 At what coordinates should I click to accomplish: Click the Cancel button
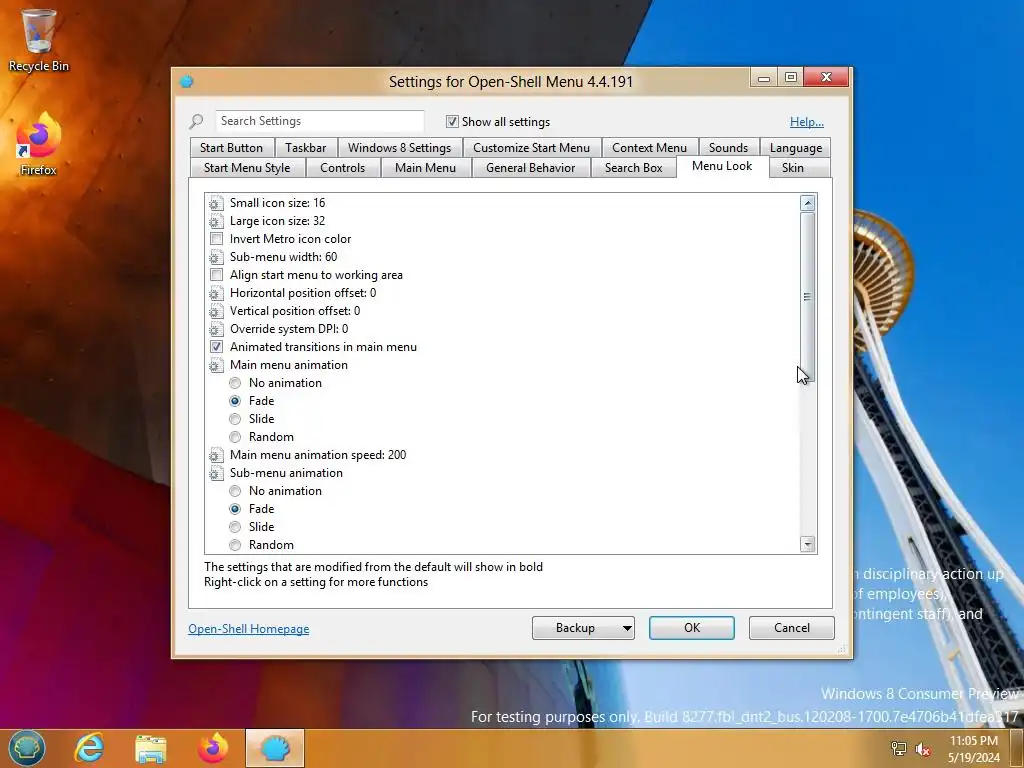tap(792, 628)
